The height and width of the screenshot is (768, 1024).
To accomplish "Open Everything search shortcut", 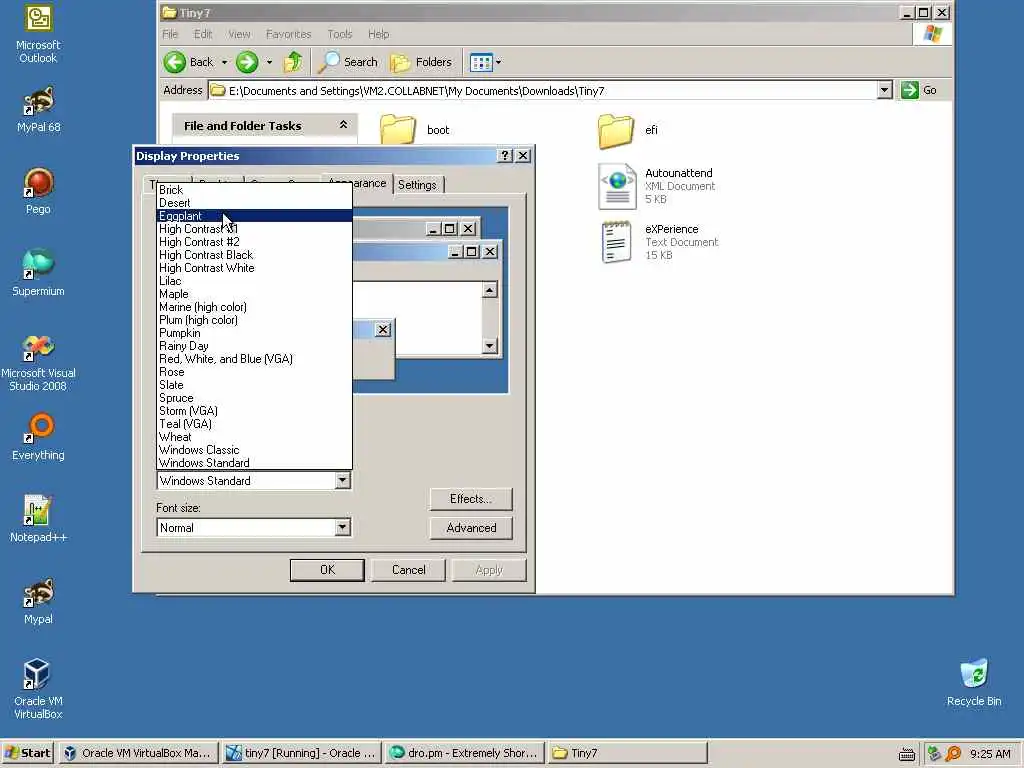I will tap(38, 437).
